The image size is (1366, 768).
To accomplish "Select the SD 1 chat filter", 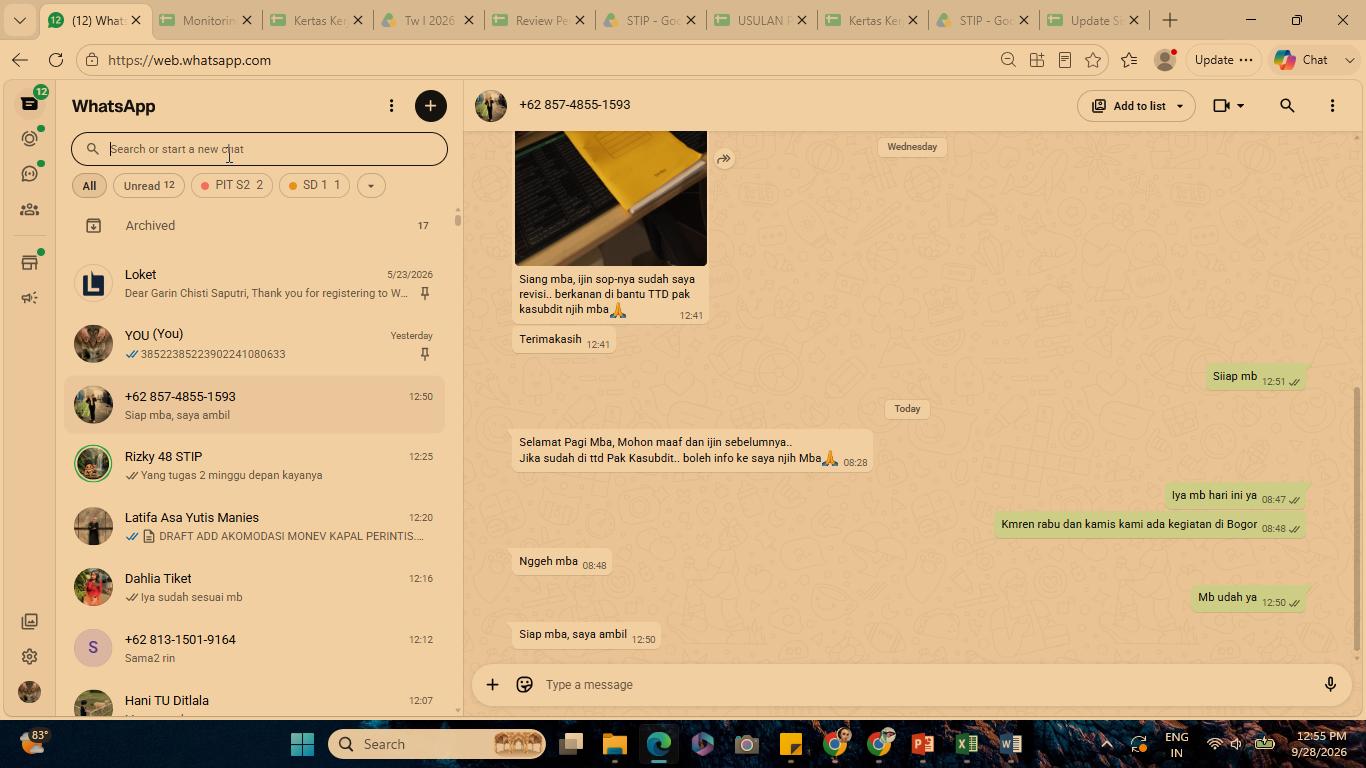I will [x=314, y=185].
